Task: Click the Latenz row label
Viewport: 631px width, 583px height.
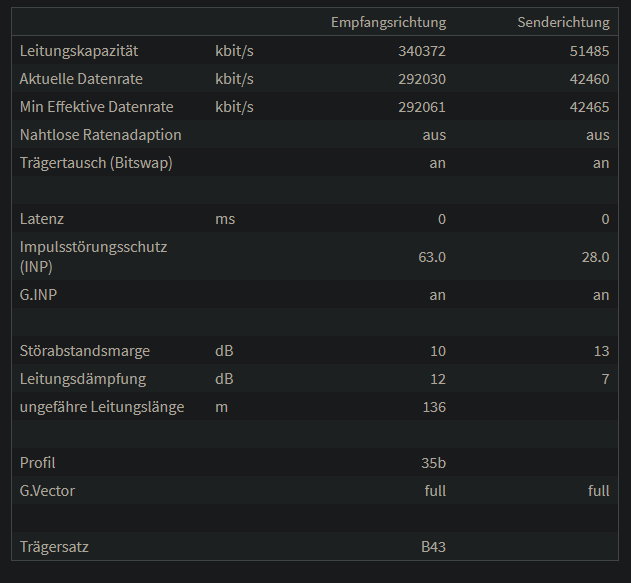Action: [42, 218]
